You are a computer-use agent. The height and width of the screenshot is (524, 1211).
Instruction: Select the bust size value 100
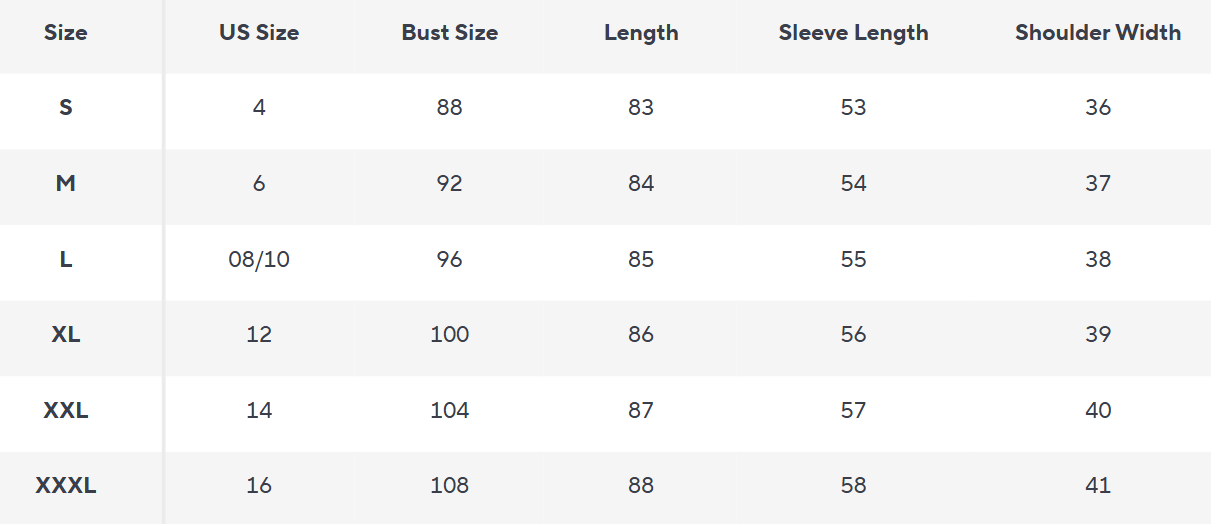tap(450, 335)
